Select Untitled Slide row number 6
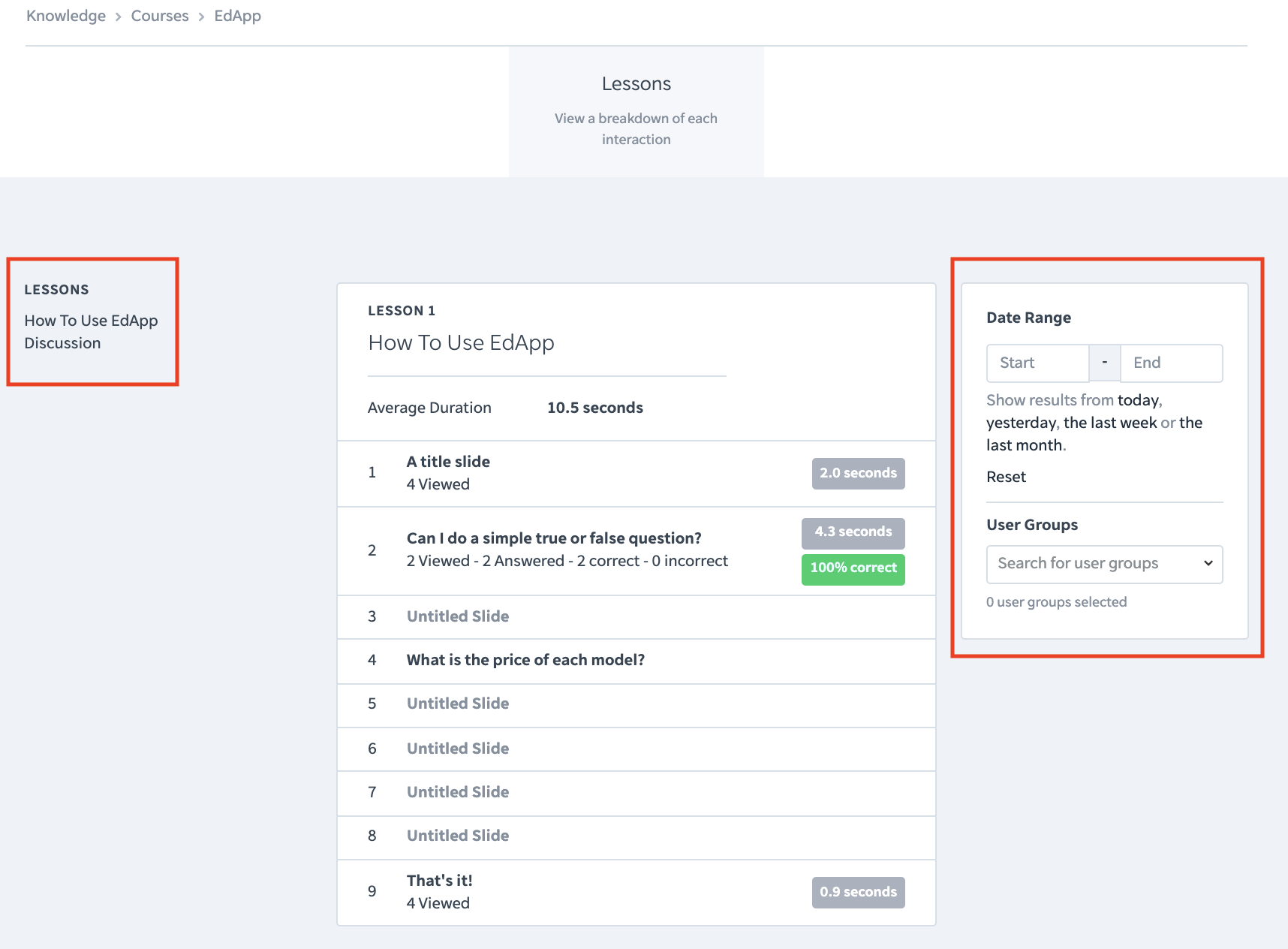 (636, 749)
